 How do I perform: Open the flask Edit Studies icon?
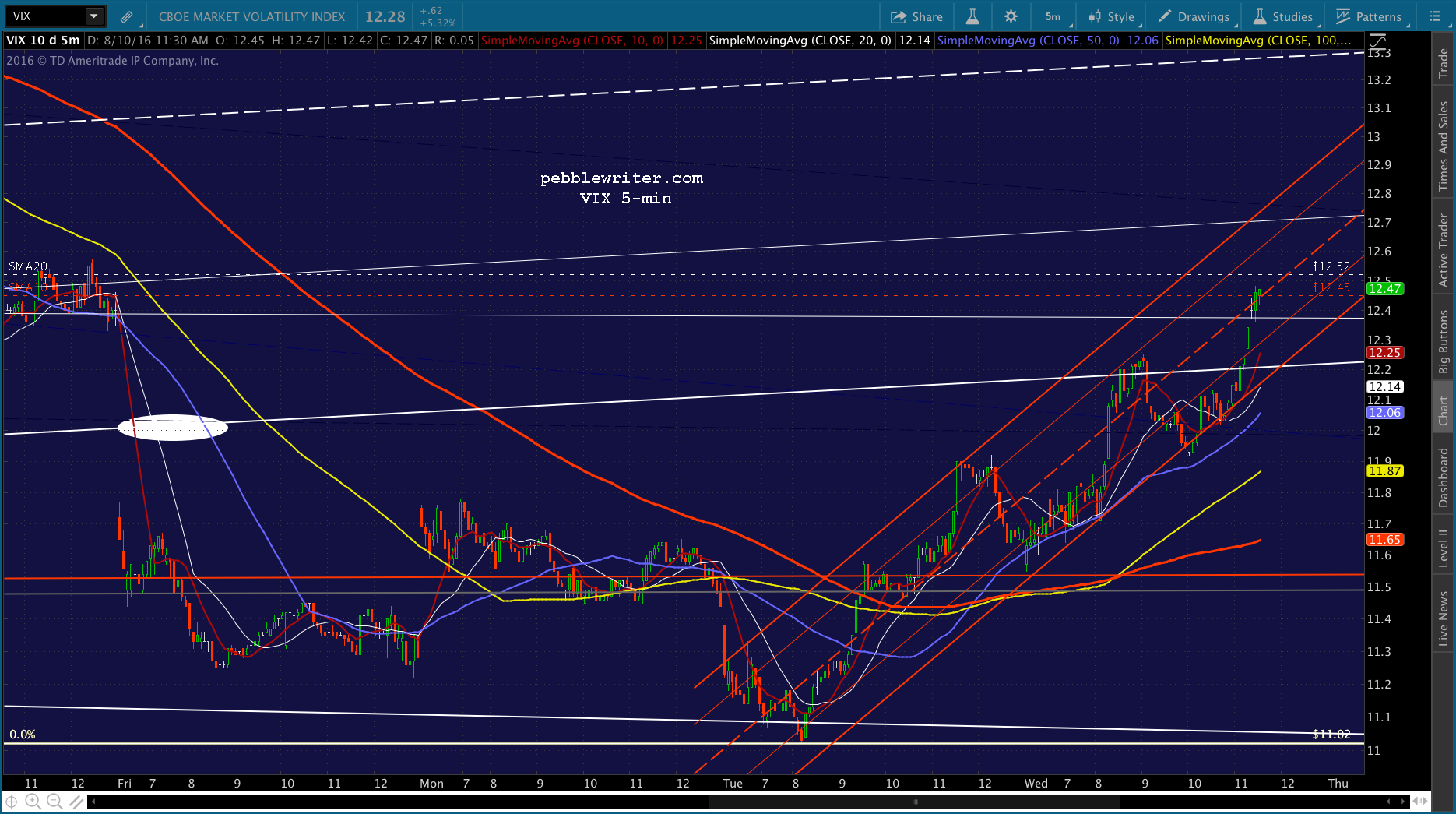click(972, 16)
